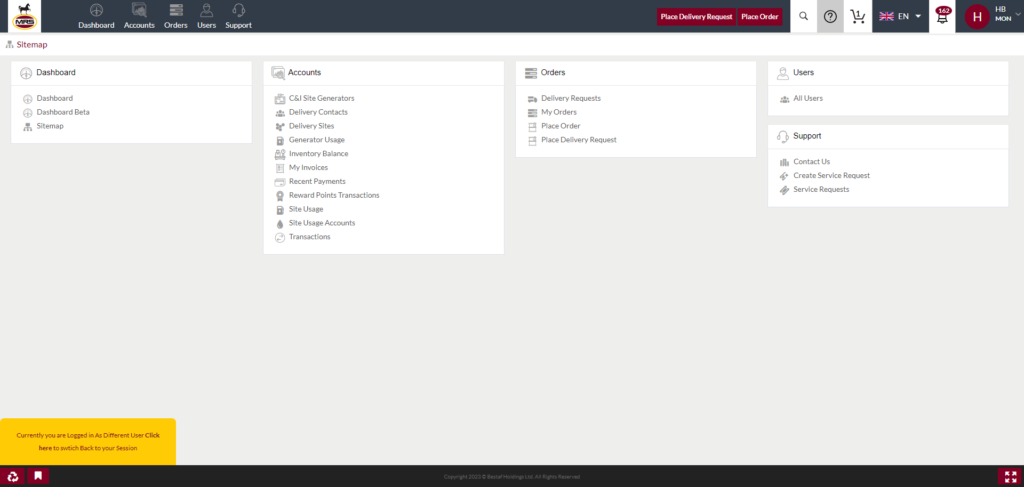Open Delivery Sites
This screenshot has width=1024, height=487.
(x=312, y=126)
